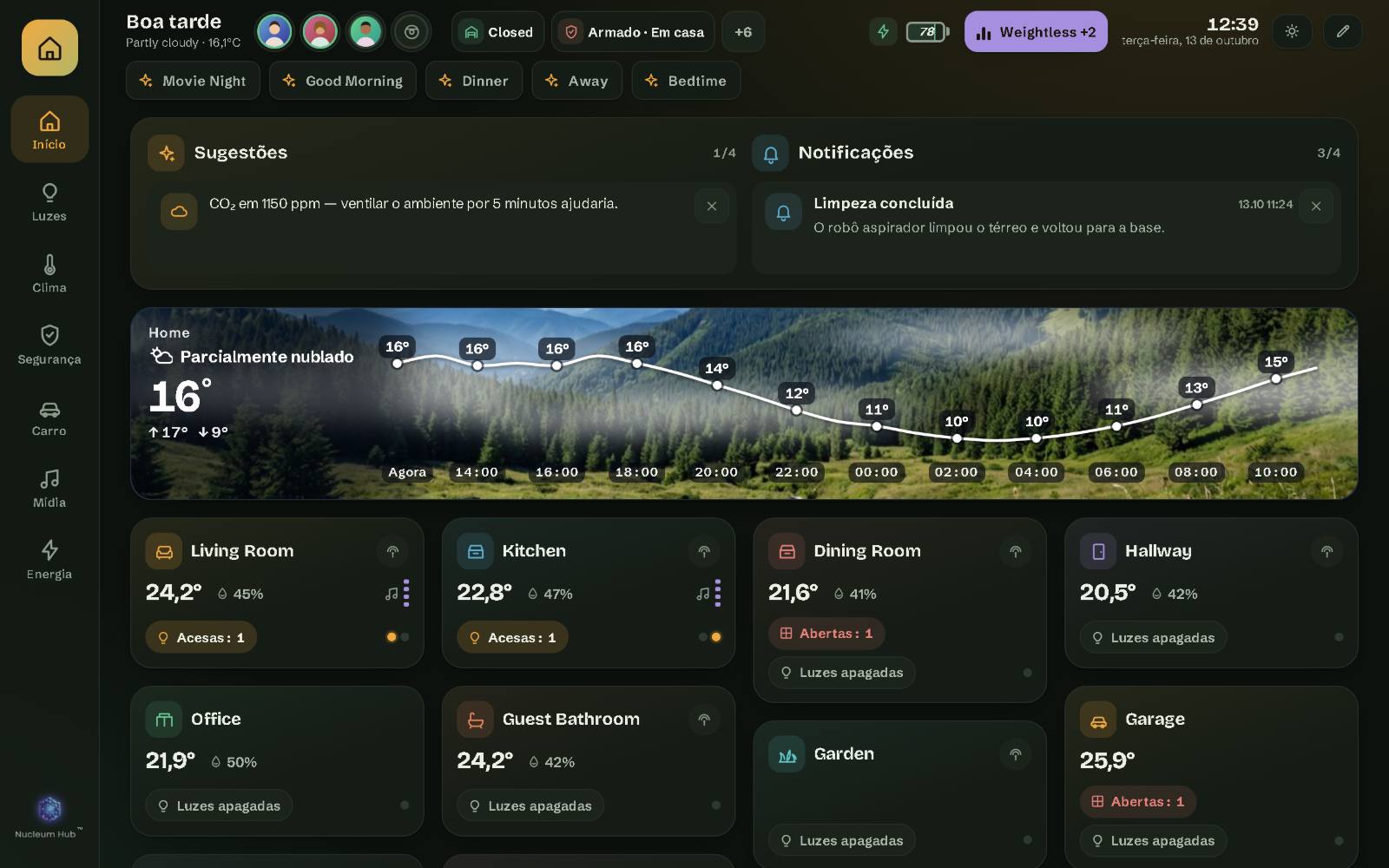Click the battery indicator showing 78
The width and height of the screenshot is (1389, 868).
pos(927,32)
